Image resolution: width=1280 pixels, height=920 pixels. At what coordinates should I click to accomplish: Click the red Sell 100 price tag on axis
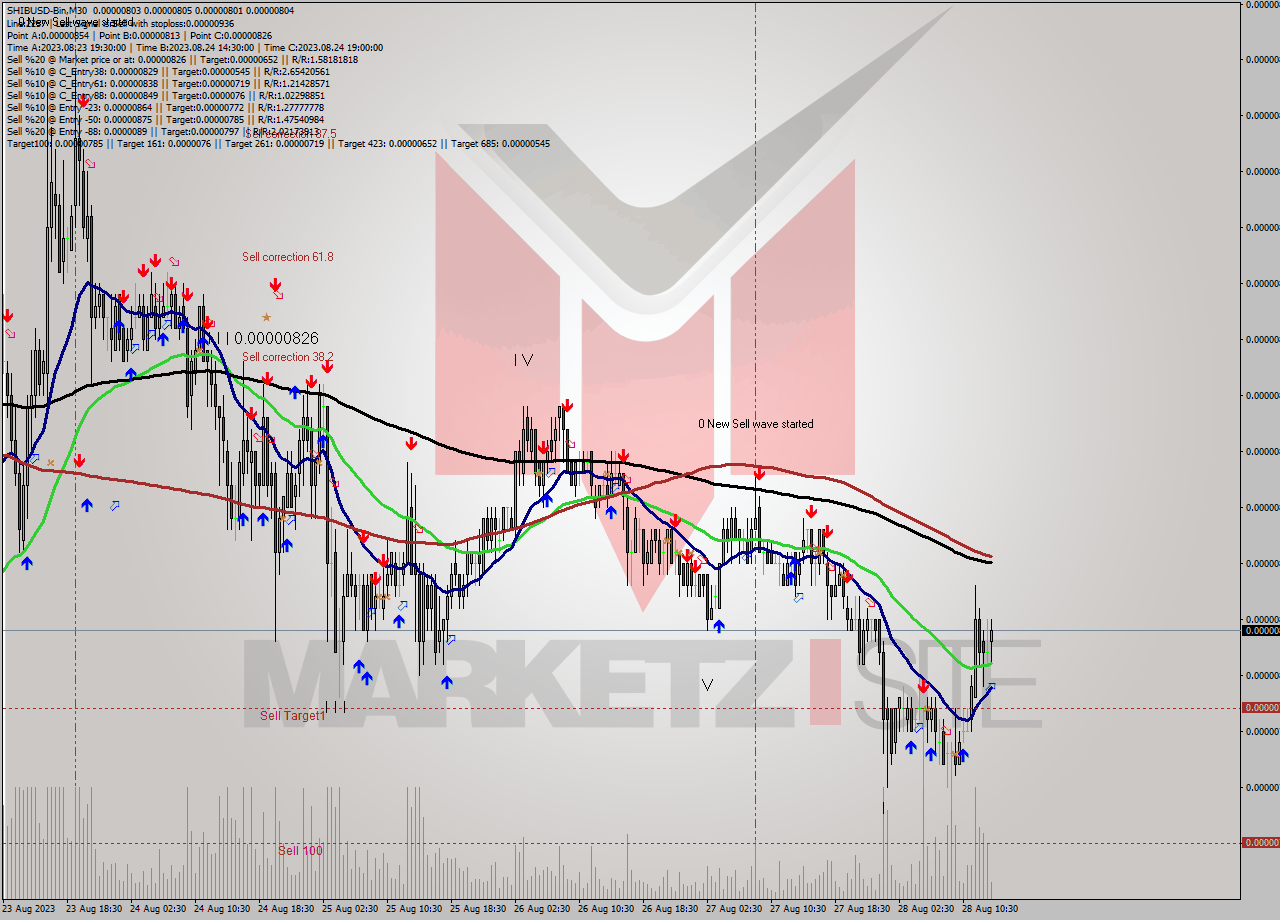(1260, 842)
